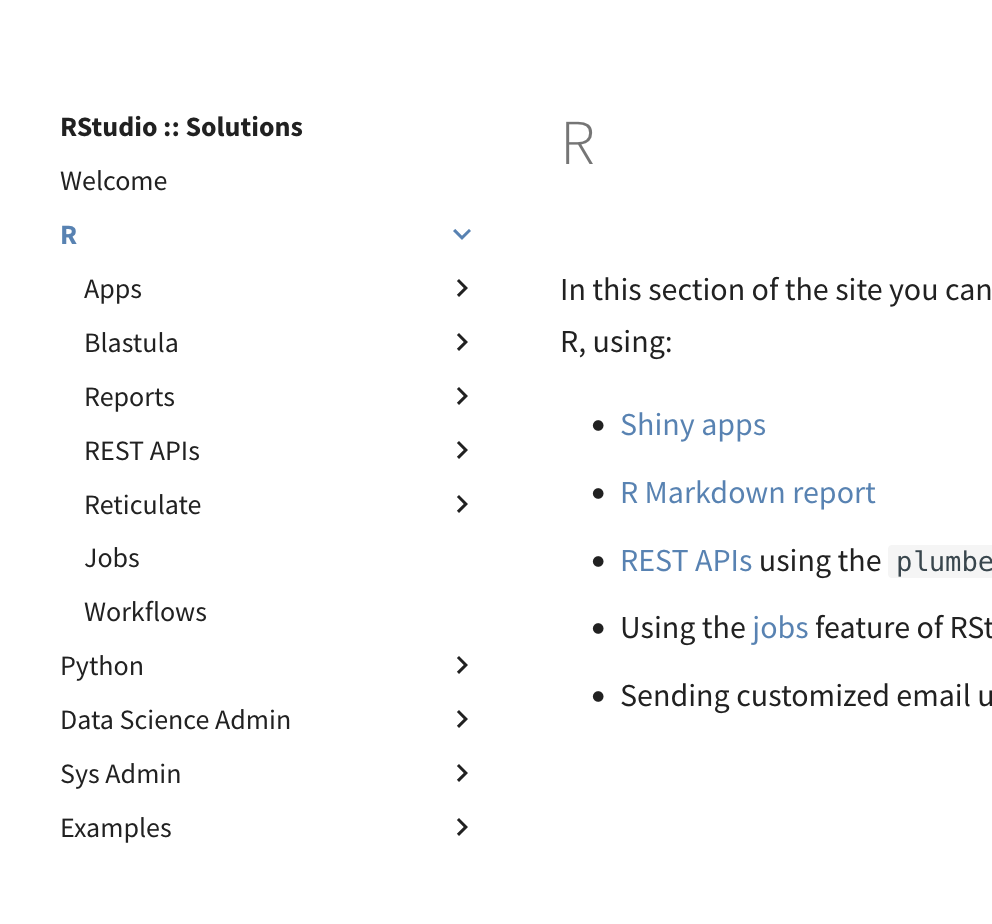Viewport: 992px width, 924px height.
Task: Collapse the R section chevron
Action: click(x=461, y=235)
